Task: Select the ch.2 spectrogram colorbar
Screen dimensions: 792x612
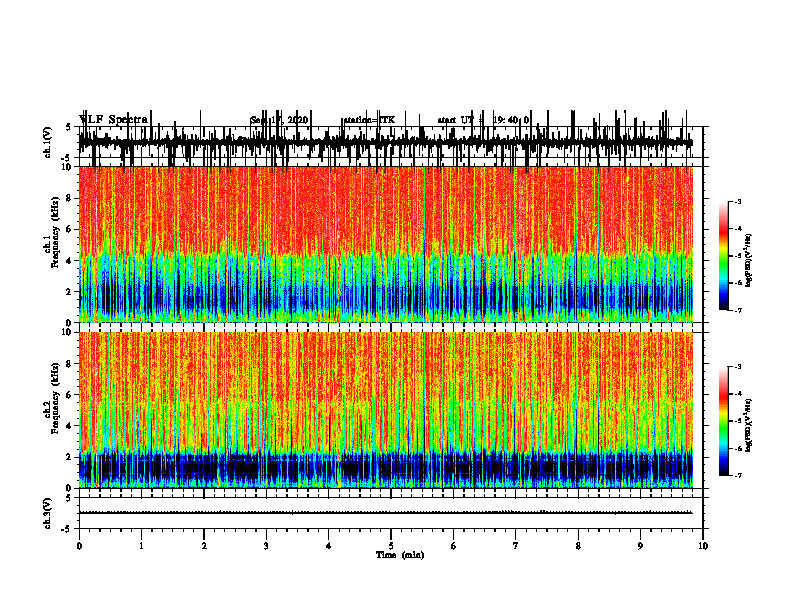Action: [x=723, y=421]
